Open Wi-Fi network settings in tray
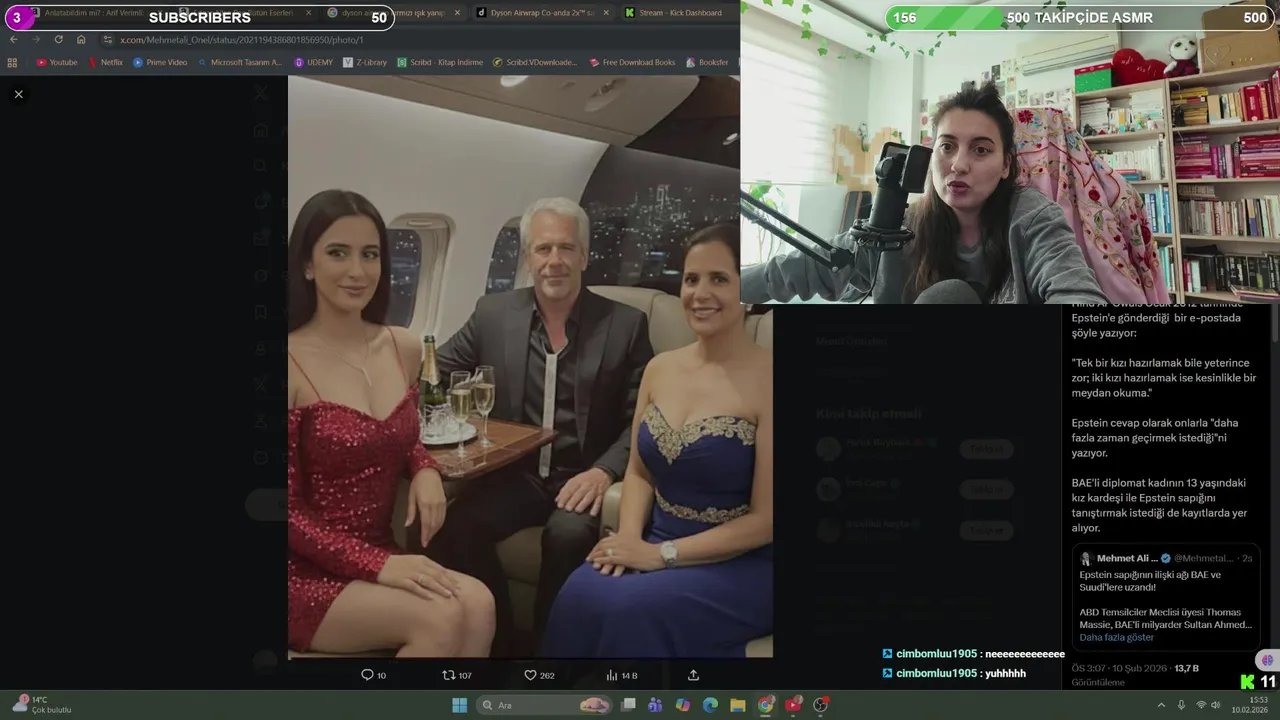The height and width of the screenshot is (720, 1280). [x=1200, y=705]
